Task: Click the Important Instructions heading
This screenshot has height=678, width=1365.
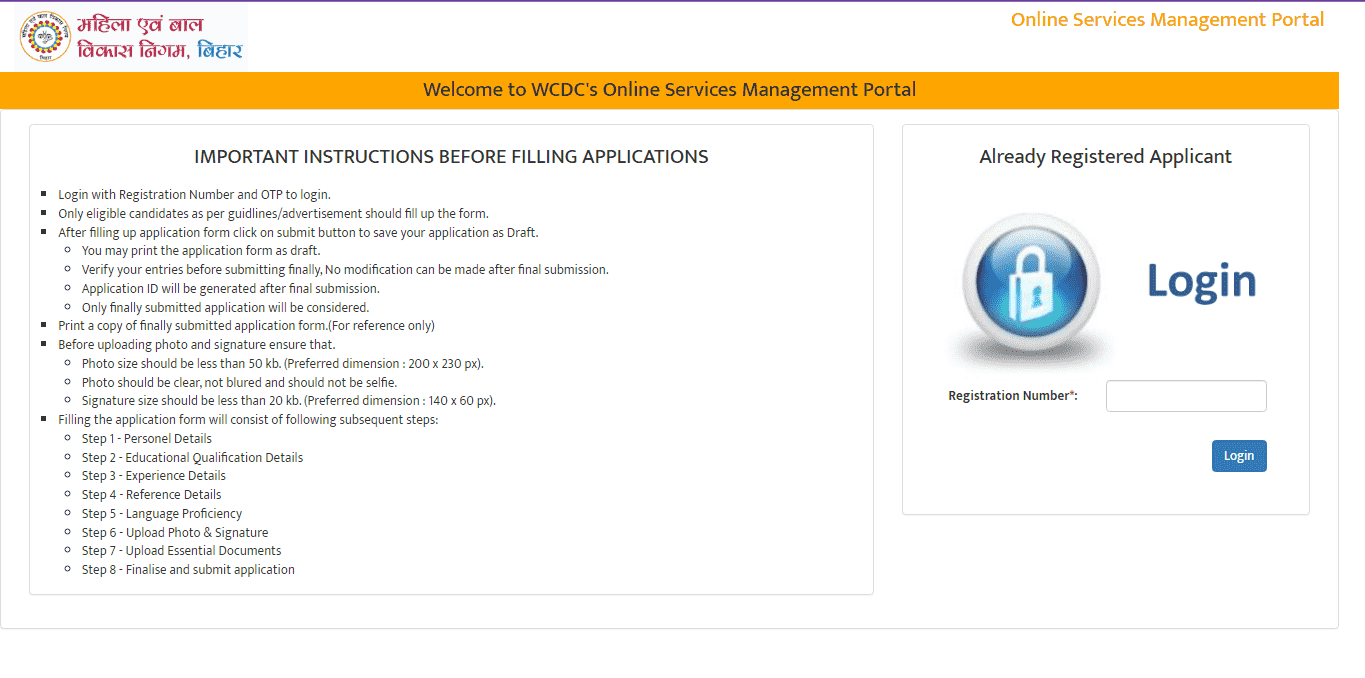Action: point(451,157)
